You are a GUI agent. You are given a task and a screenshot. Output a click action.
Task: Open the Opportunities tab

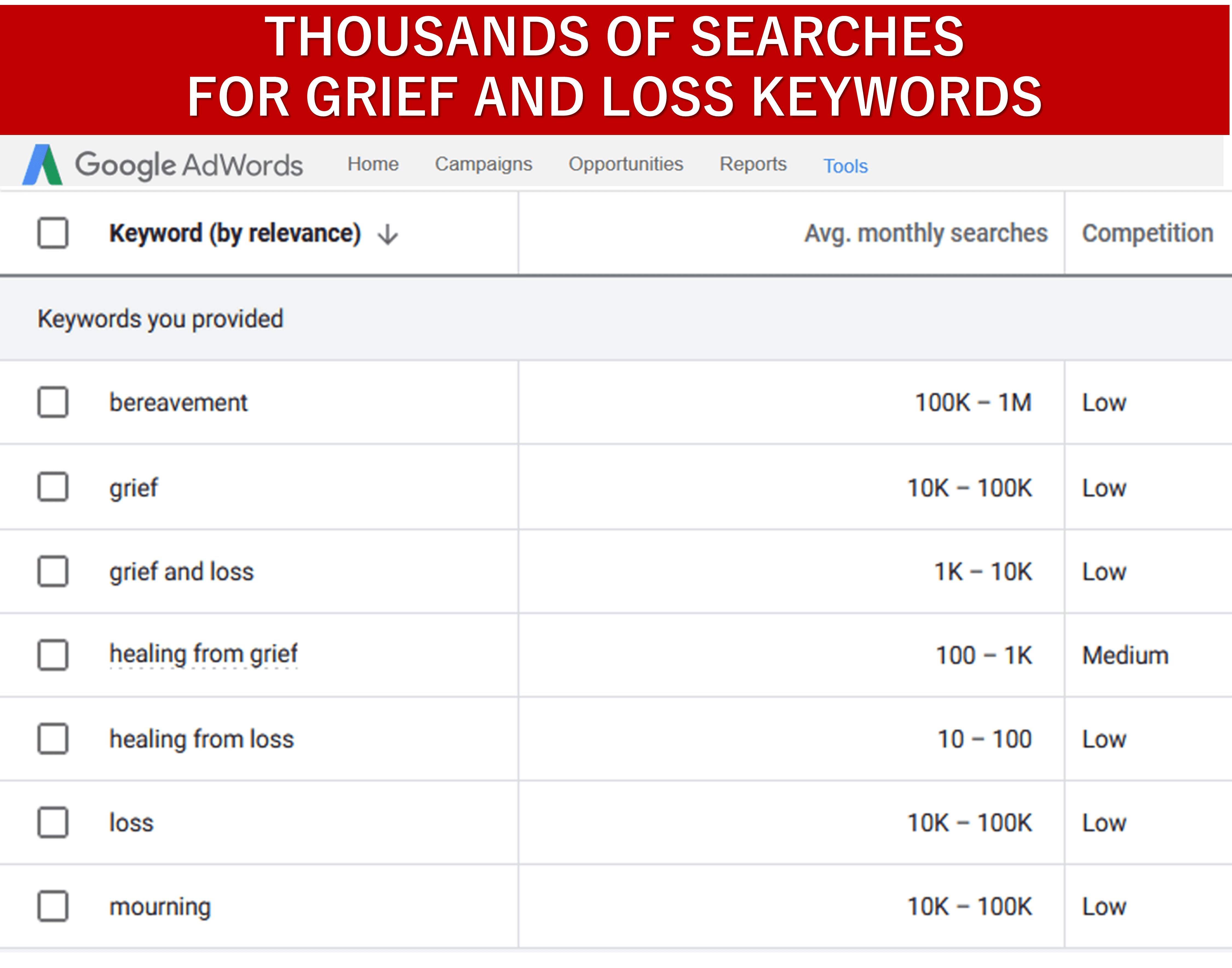coord(626,164)
